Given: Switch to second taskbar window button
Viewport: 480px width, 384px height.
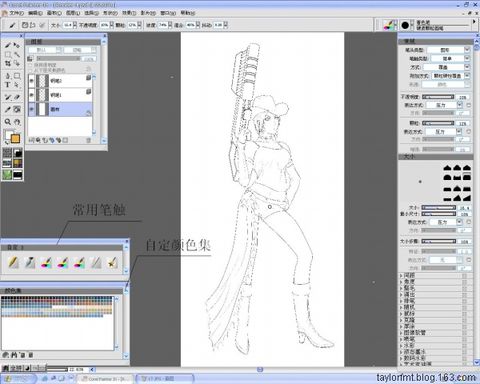Looking at the screenshot, I should tap(165, 379).
